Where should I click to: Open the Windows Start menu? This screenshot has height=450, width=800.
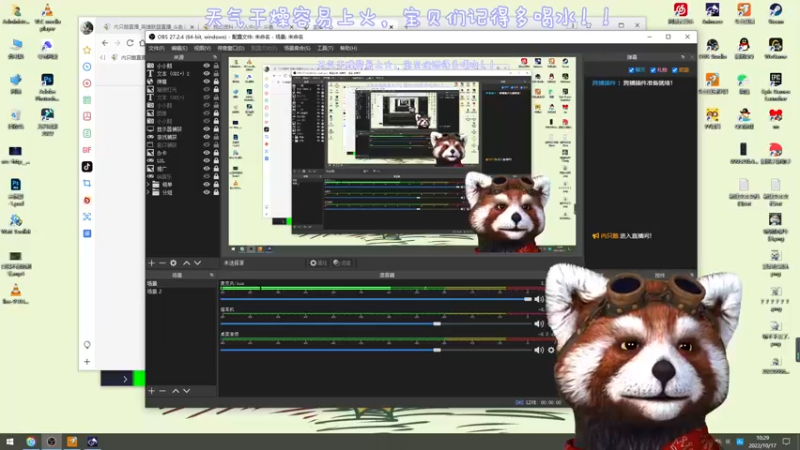[9, 441]
